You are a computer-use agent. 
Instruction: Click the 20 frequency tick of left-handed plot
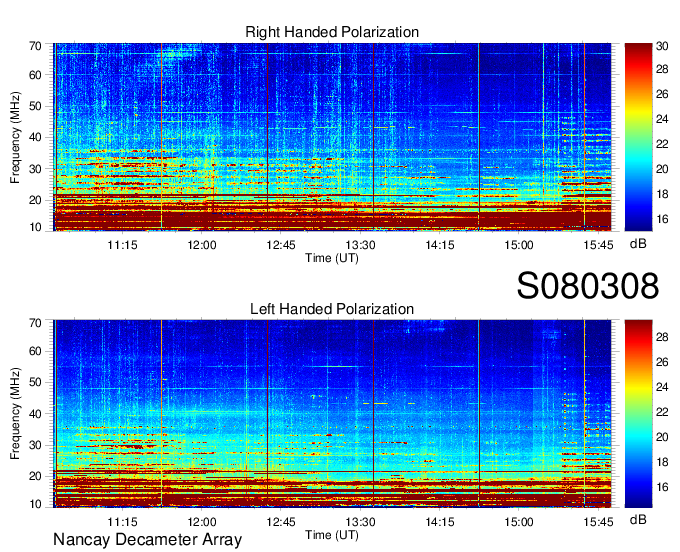click(x=35, y=476)
